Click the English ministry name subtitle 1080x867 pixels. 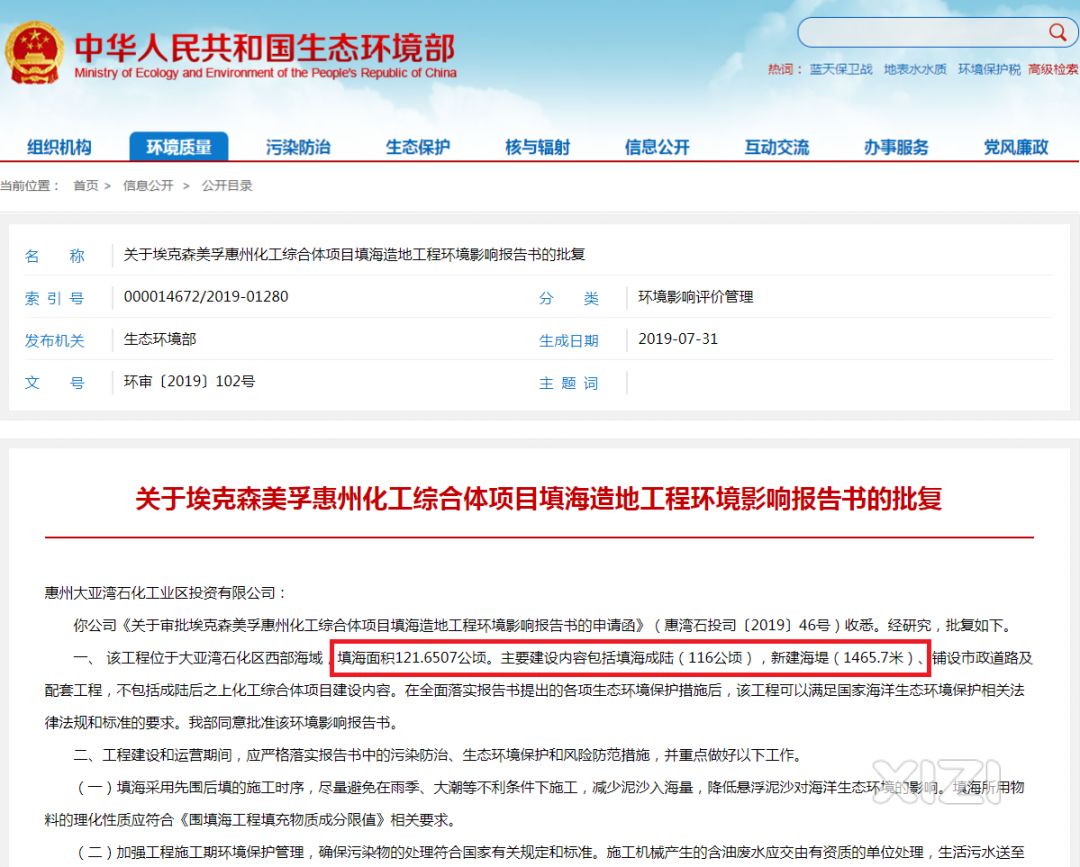point(265,72)
